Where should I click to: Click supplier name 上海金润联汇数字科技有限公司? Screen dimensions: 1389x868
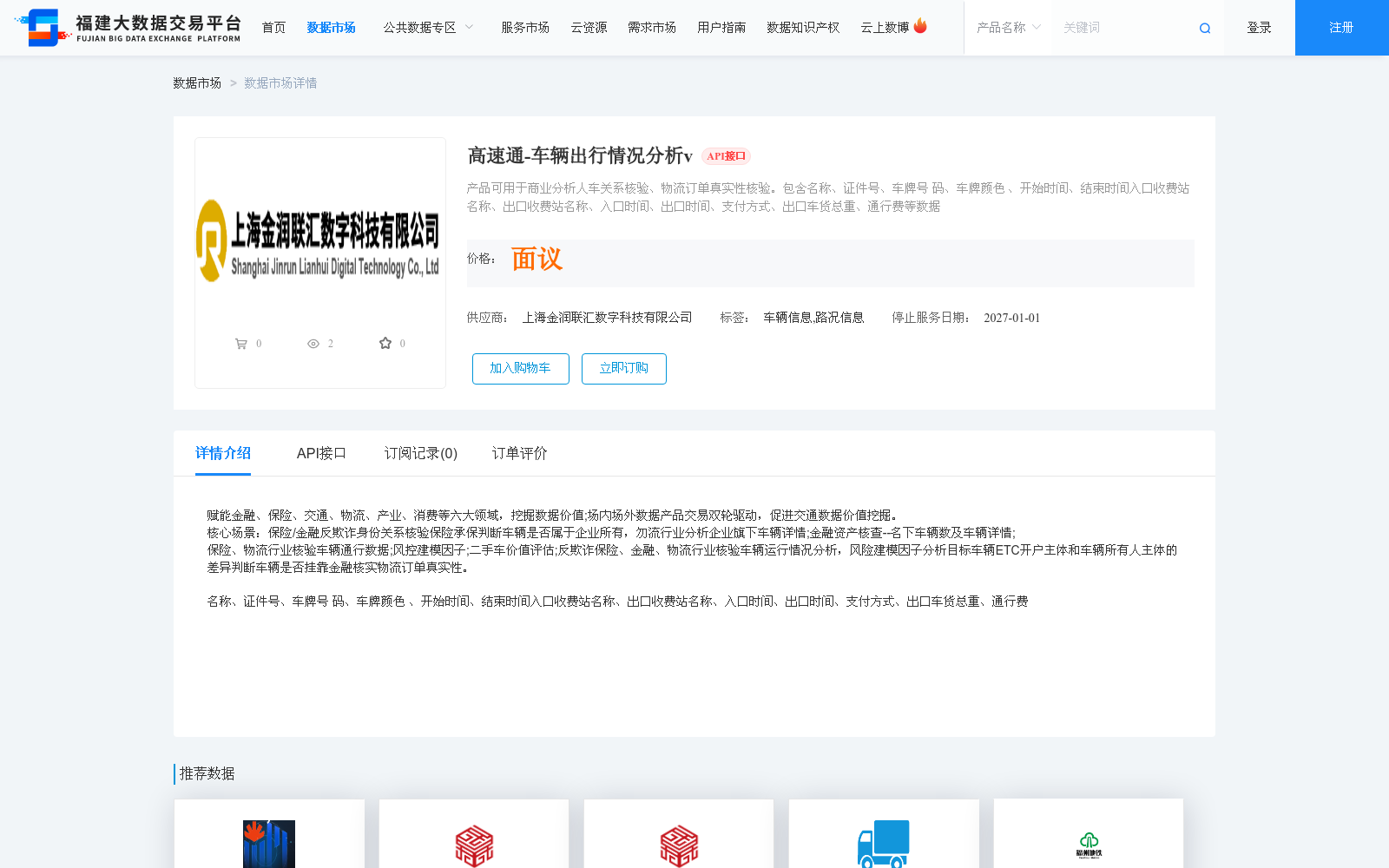point(607,318)
